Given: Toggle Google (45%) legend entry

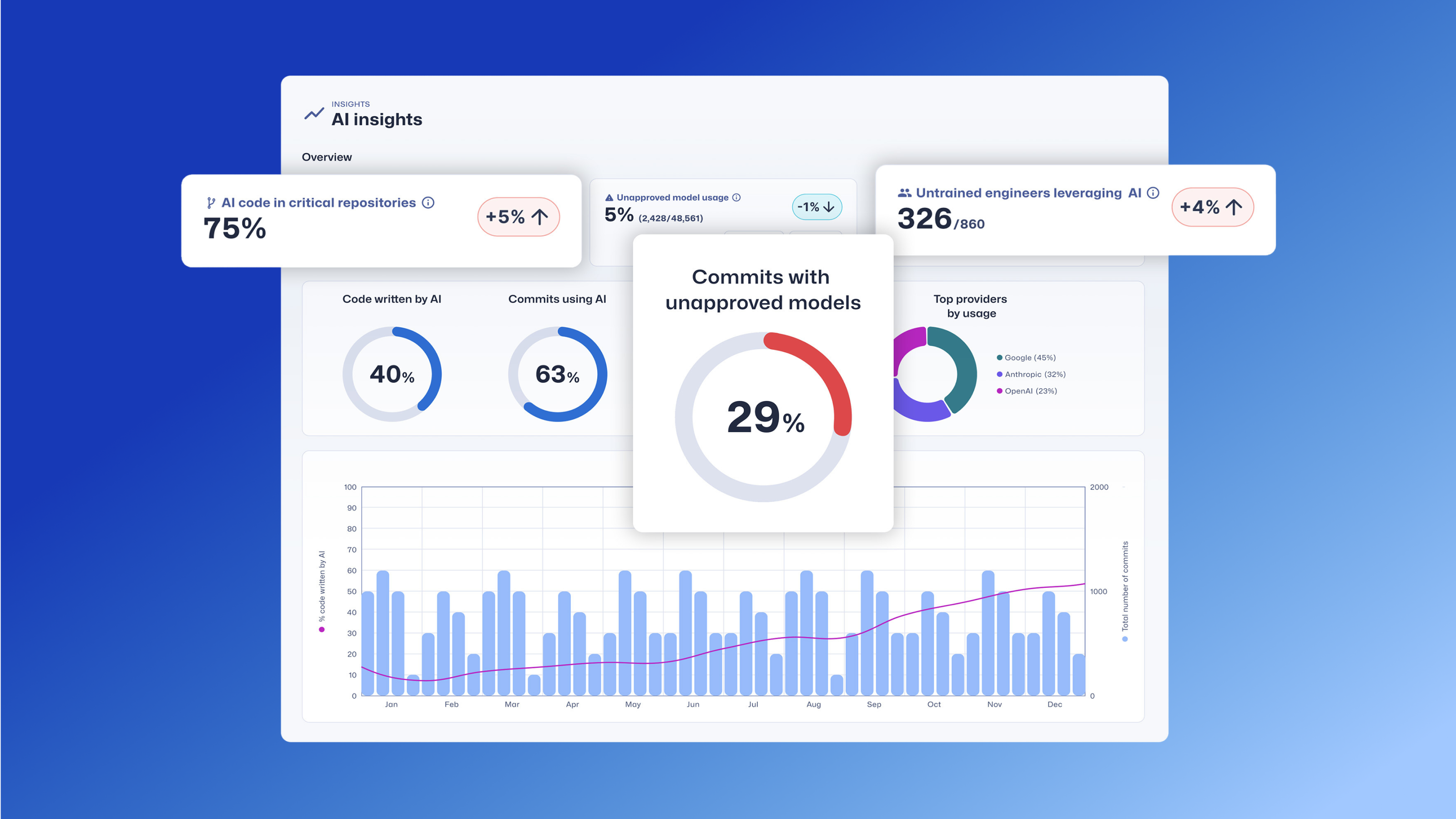Looking at the screenshot, I should (1026, 358).
